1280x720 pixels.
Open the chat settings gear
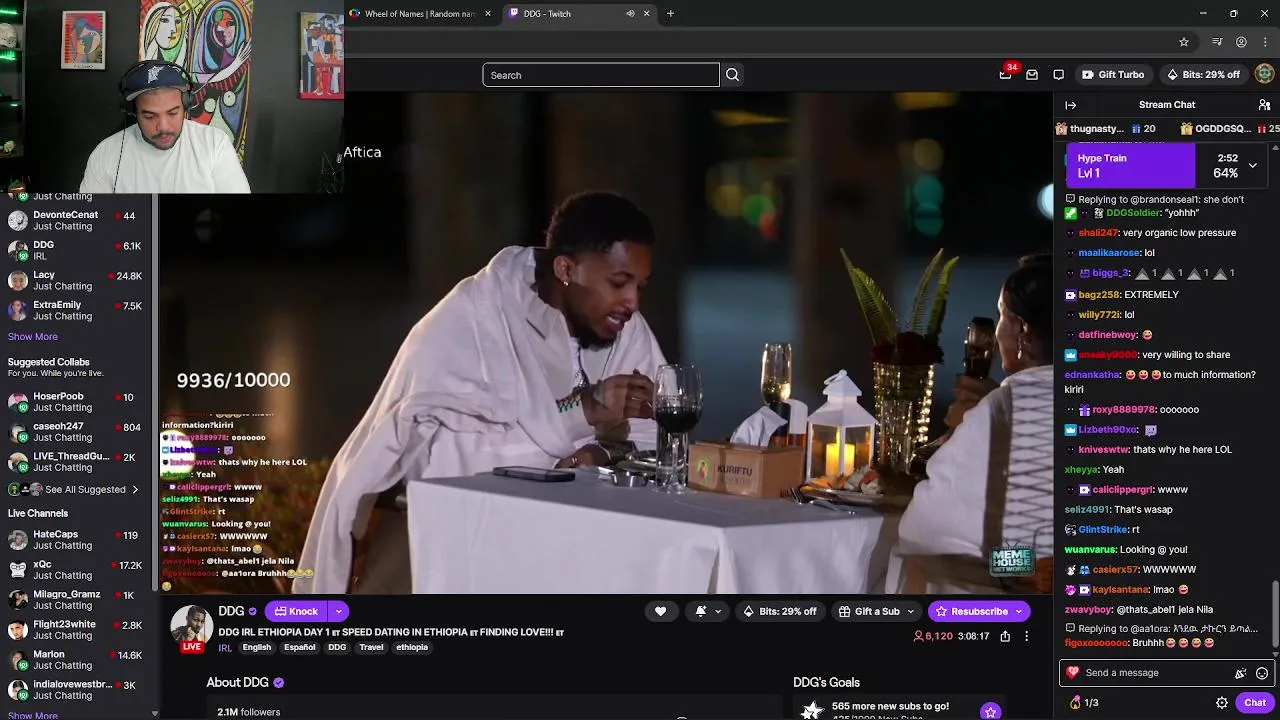tap(1221, 703)
